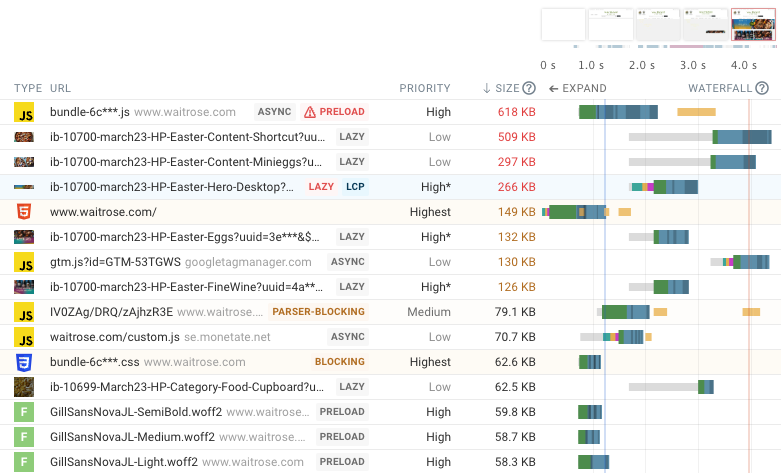This screenshot has height=473, width=781.
Task: Click the 509 KB size value
Action: point(517,137)
